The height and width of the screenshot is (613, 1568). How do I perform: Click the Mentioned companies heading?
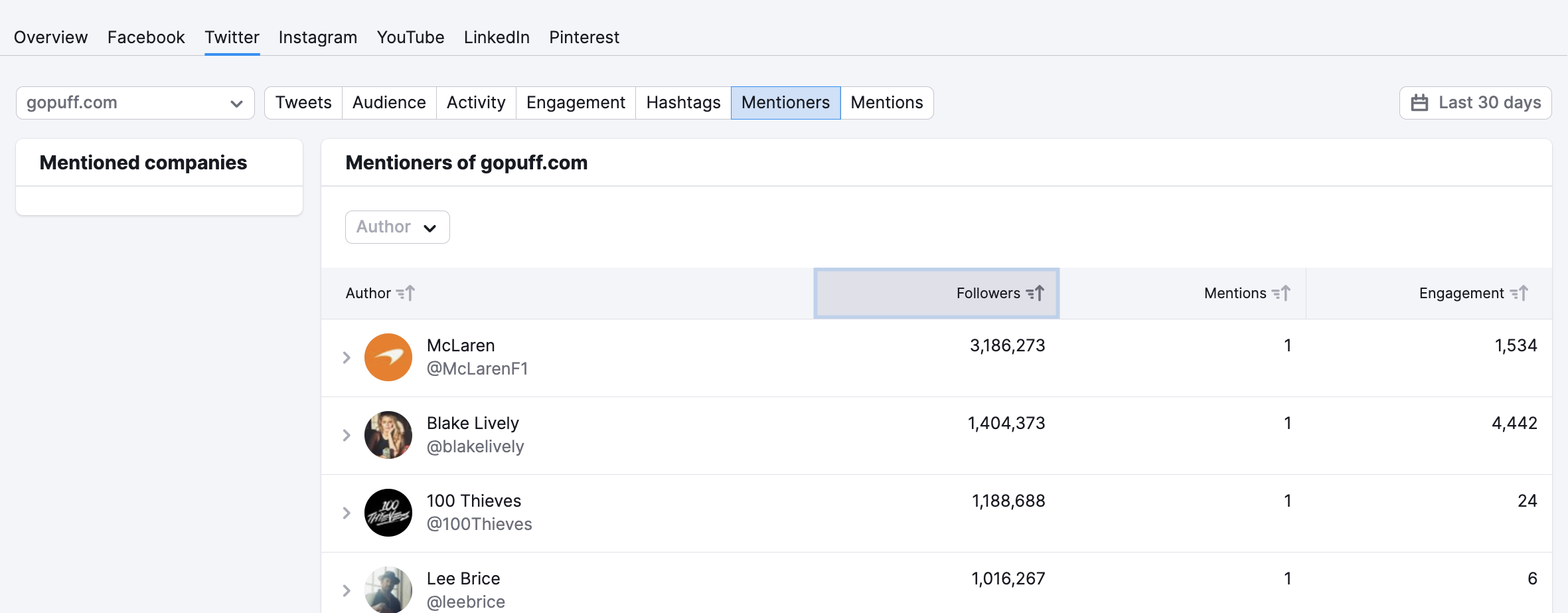click(143, 163)
